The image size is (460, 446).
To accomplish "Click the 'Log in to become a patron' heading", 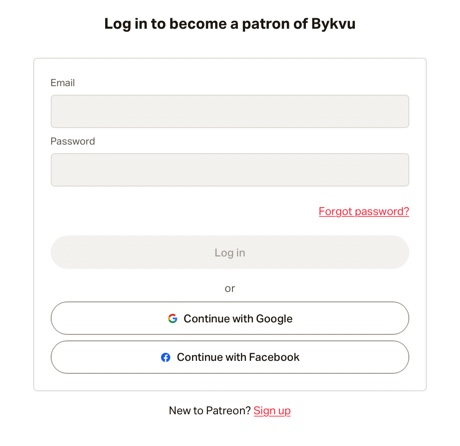I will pyautogui.click(x=230, y=24).
